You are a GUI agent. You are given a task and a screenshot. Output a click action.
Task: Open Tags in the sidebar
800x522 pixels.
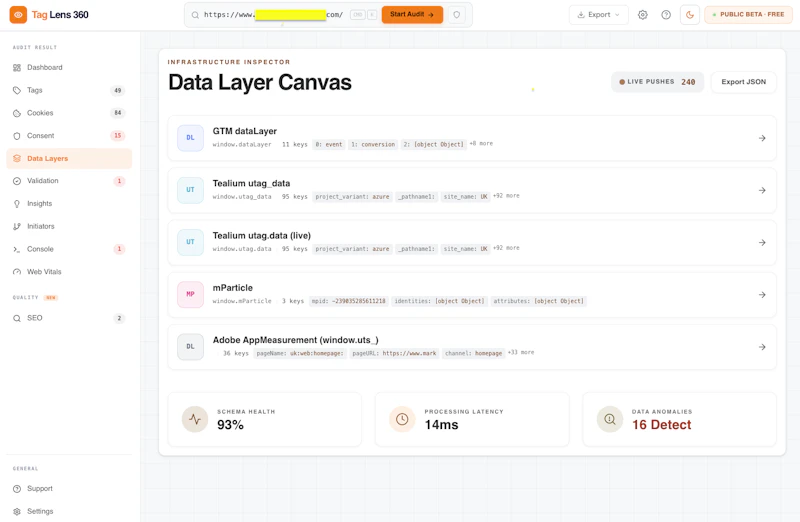click(69, 90)
